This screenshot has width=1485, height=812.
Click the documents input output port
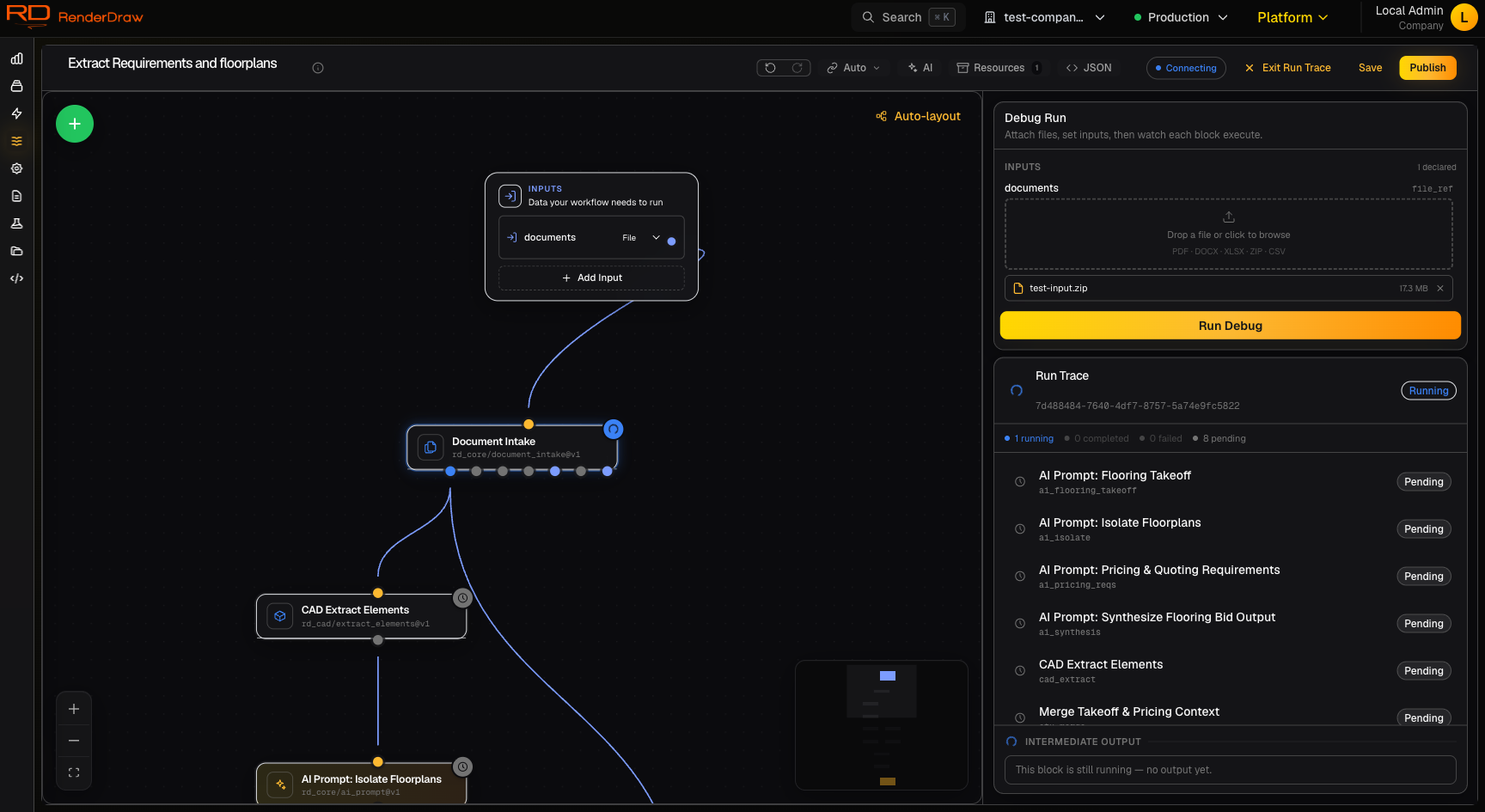coord(671,241)
